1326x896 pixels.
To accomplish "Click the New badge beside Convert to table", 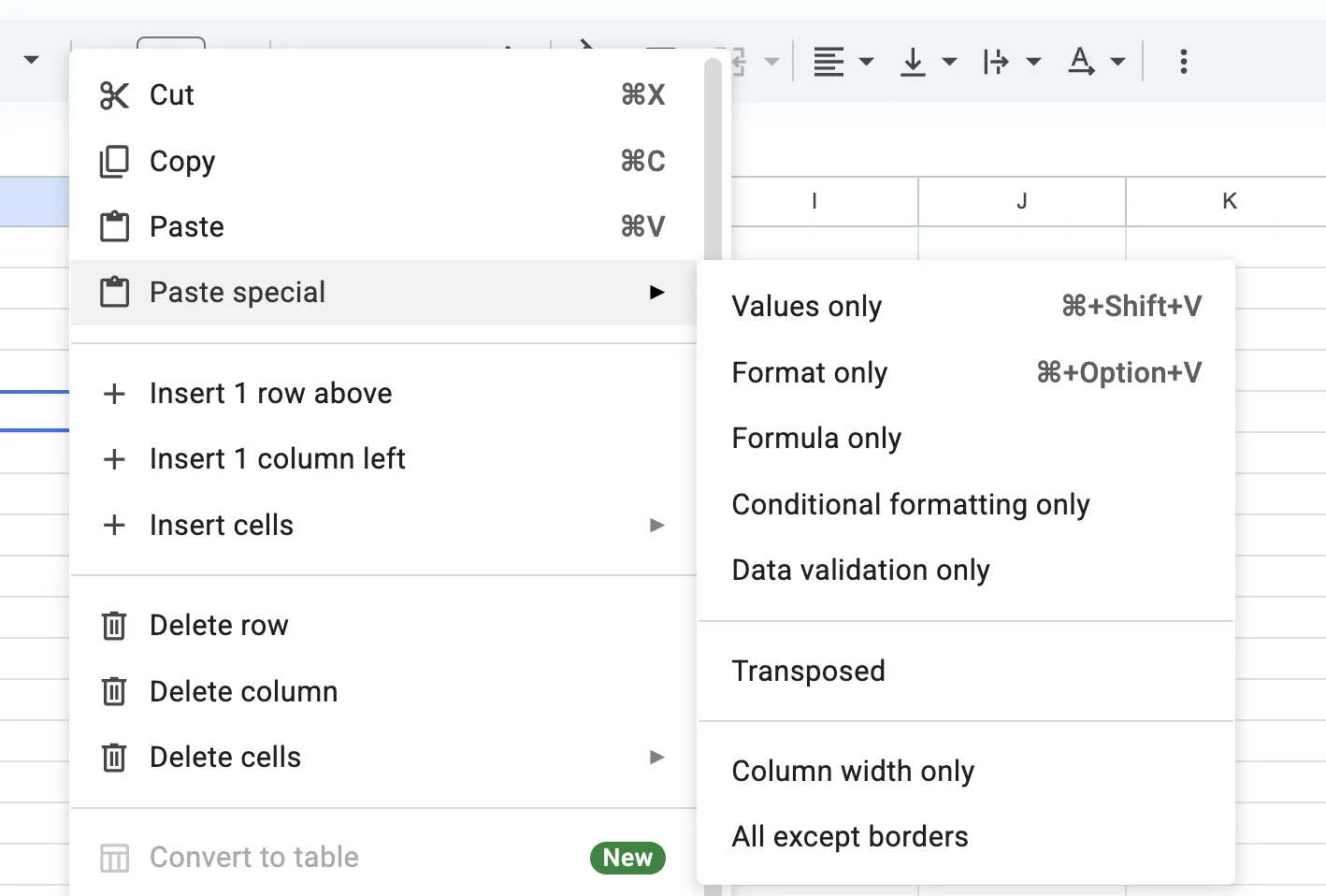I will click(627, 857).
